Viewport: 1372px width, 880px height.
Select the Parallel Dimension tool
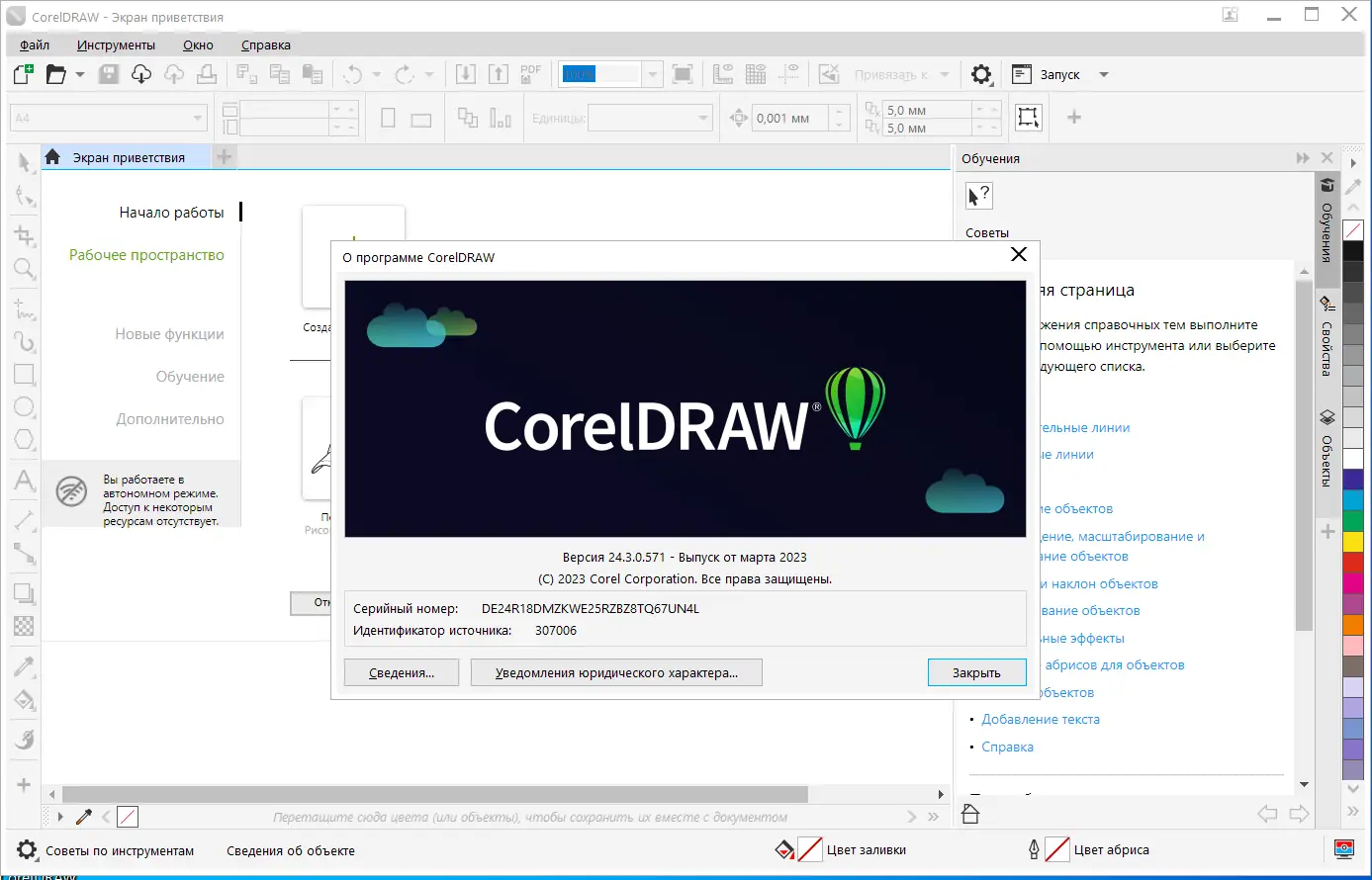coord(25,520)
